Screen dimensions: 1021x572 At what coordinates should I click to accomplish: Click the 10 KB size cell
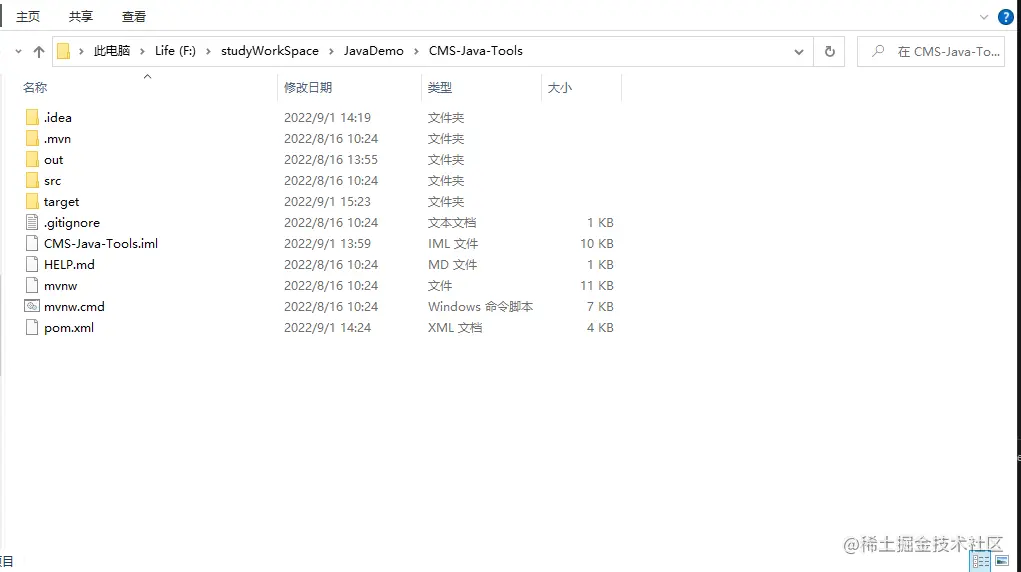(x=596, y=244)
